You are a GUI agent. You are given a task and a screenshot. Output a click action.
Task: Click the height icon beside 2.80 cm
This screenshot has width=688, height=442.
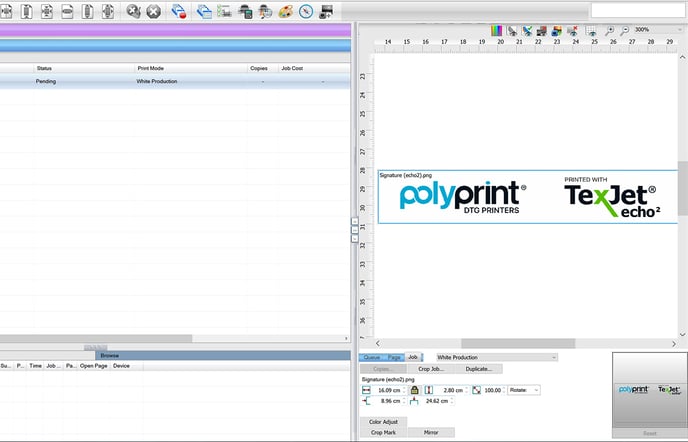pos(429,390)
